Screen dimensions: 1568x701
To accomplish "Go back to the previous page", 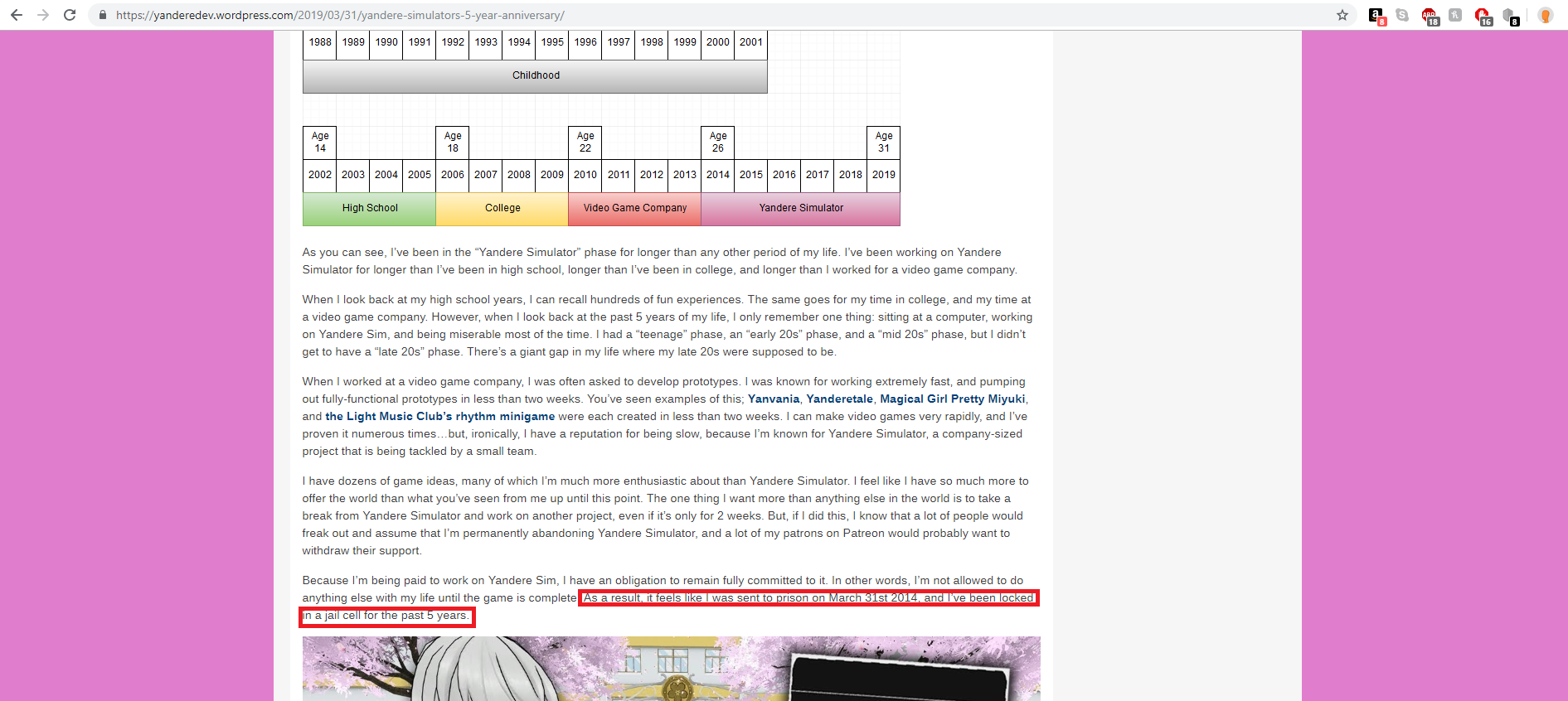I will [x=17, y=15].
